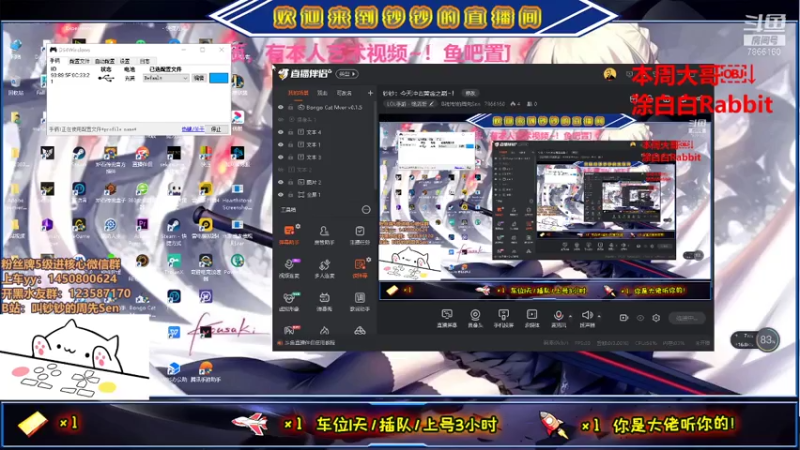Click the floating 83% performance ball
Image resolution: width=800 pixels, height=450 pixels.
click(766, 340)
